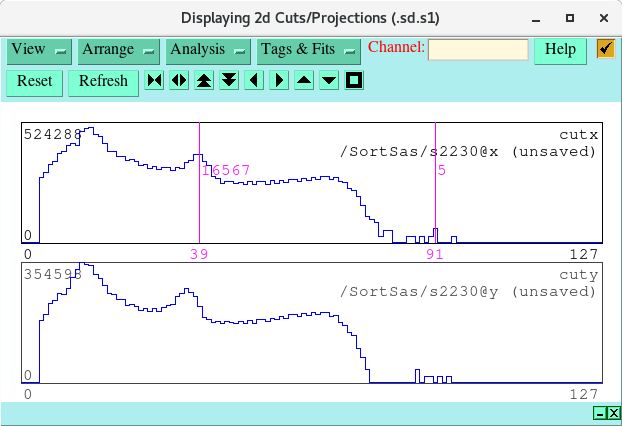Toggle the orange checkmark box beside Help
Viewport: 622px width, 426px height.
tap(605, 49)
